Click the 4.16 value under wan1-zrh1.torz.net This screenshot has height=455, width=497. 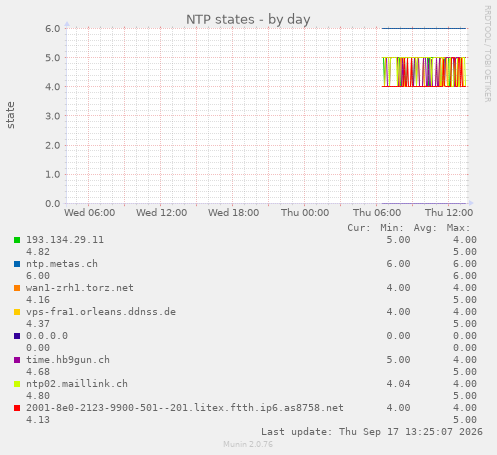[x=38, y=300]
